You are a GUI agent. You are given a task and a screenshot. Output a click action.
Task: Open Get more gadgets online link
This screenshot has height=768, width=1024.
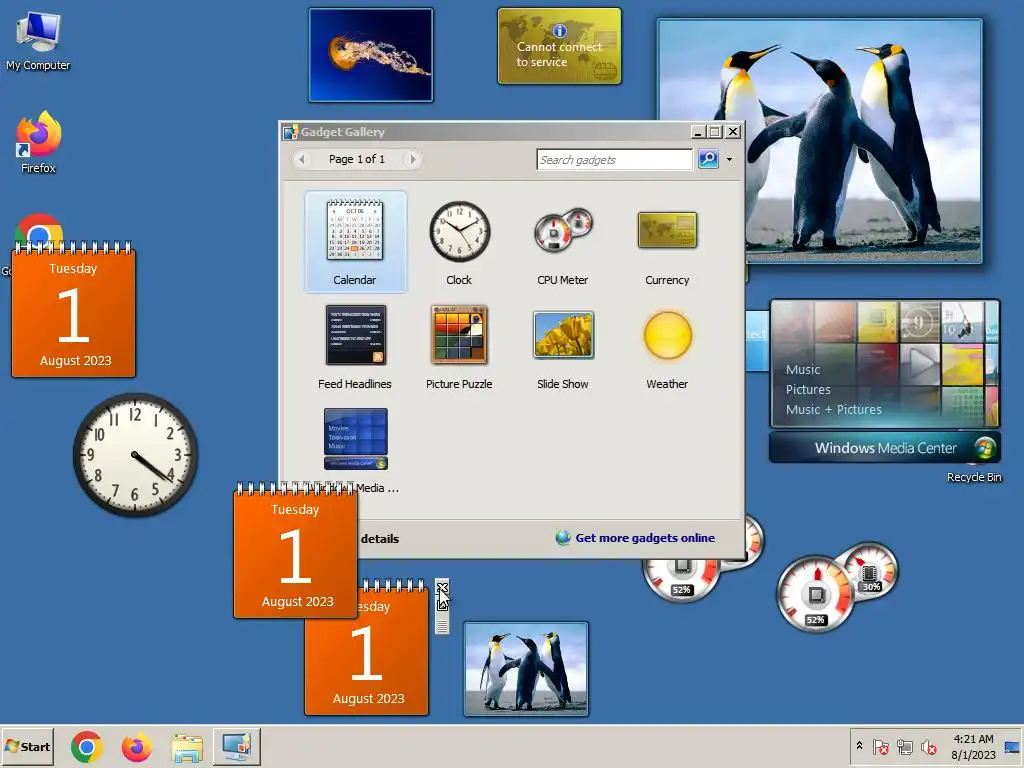645,538
